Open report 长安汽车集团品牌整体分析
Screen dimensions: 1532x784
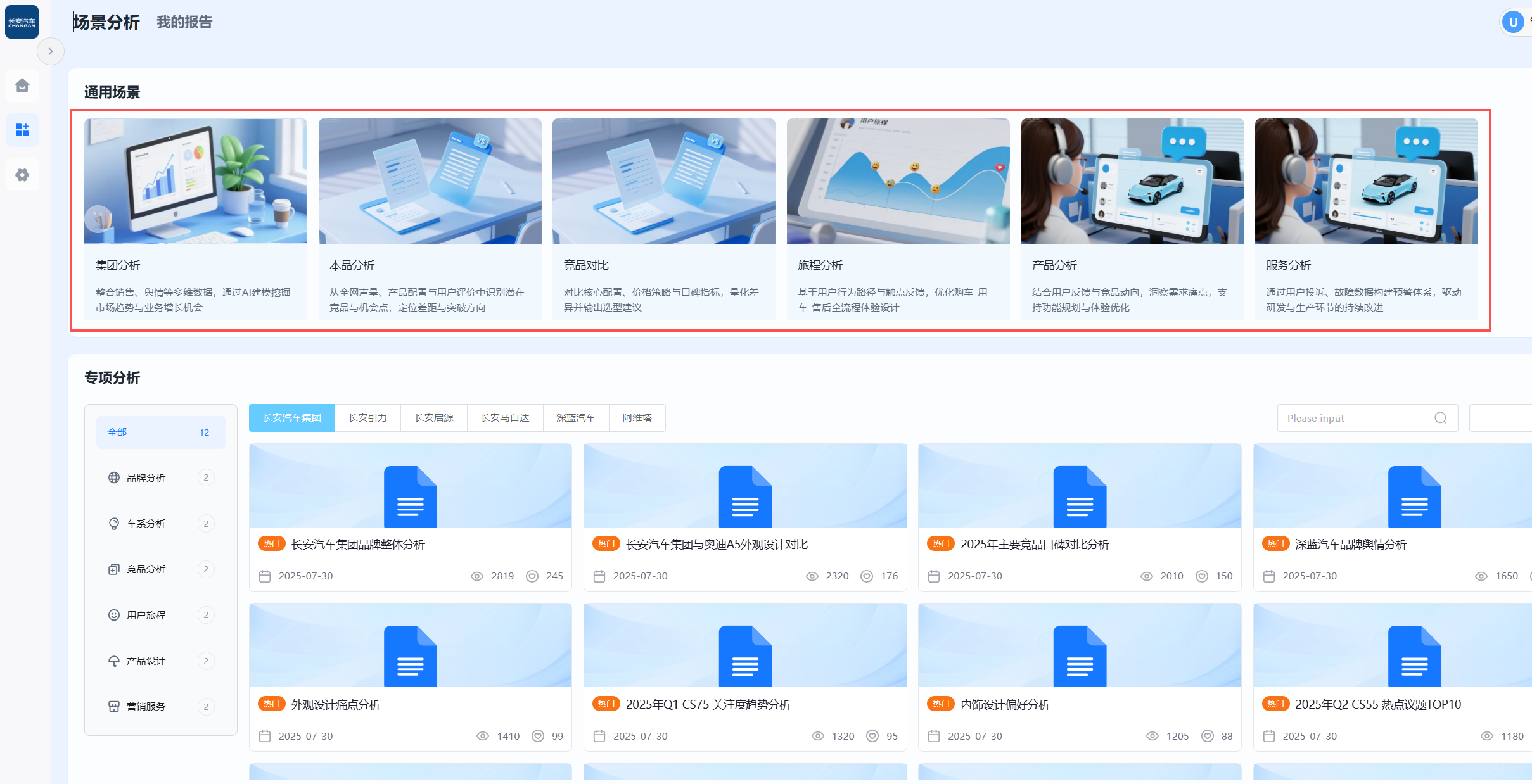[x=358, y=545]
